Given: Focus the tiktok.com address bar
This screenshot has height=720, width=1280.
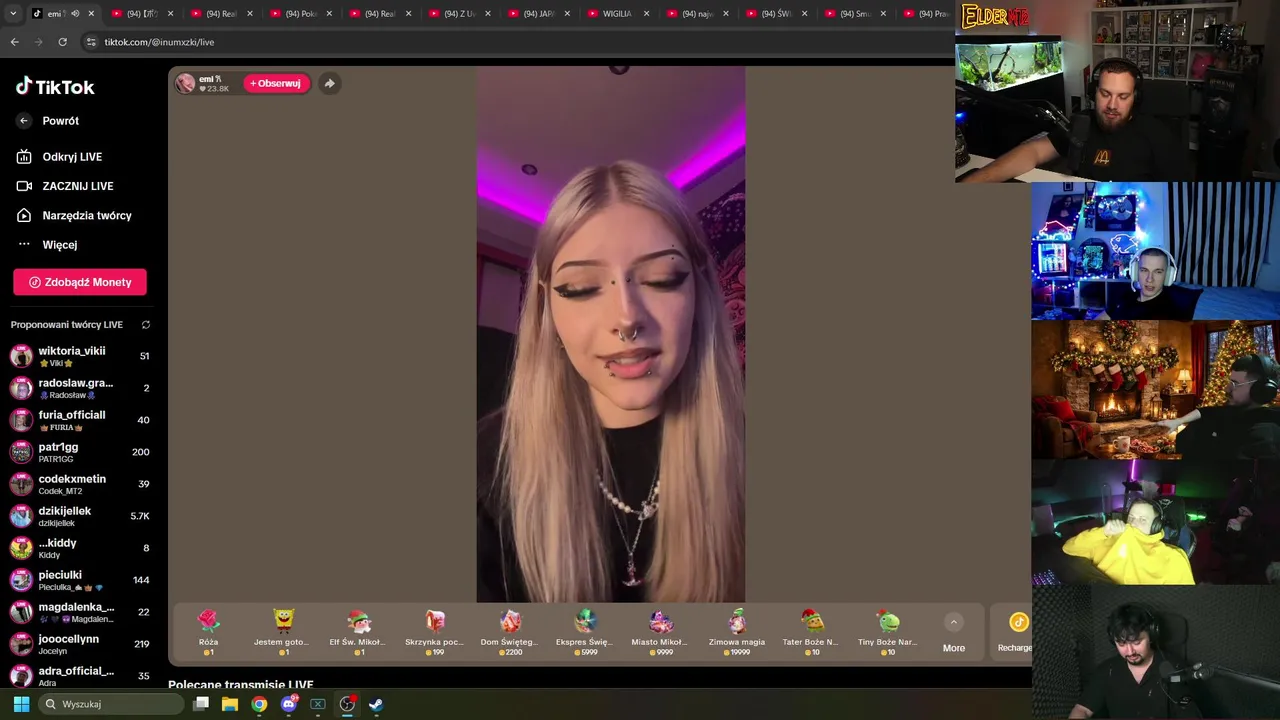Looking at the screenshot, I should [515, 42].
